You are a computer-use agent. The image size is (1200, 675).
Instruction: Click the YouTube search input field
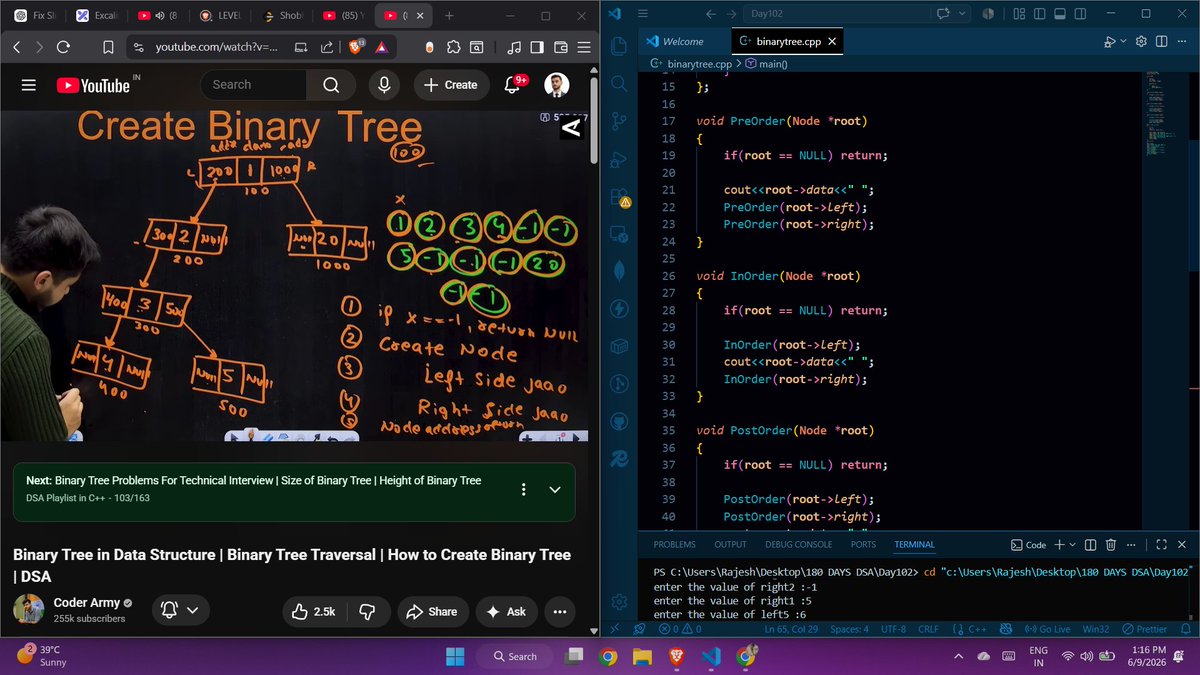point(252,85)
